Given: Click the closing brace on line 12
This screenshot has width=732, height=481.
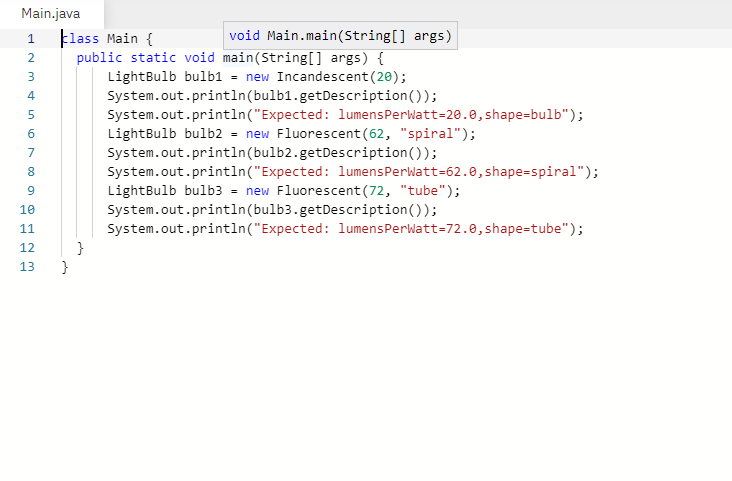Looking at the screenshot, I should click(x=80, y=248).
